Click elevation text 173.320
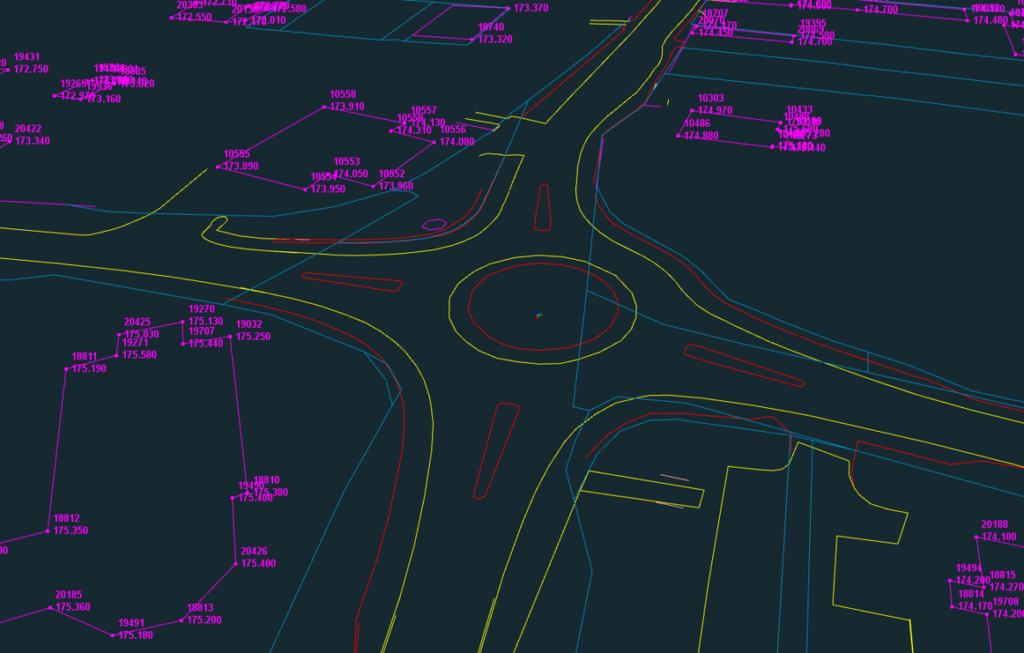 point(496,40)
